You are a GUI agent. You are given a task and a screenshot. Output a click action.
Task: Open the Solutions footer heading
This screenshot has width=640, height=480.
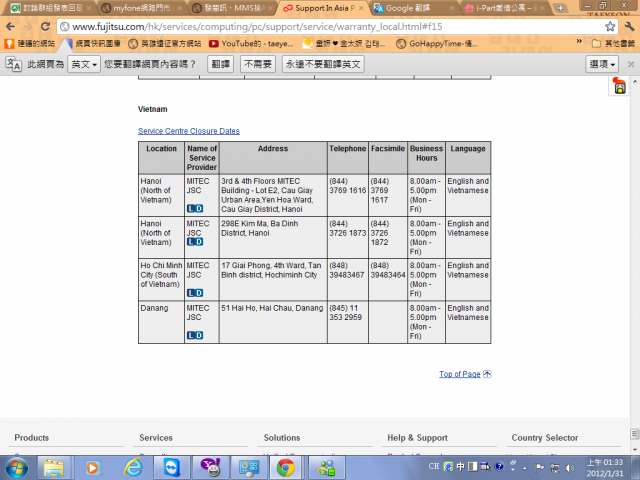(282, 438)
